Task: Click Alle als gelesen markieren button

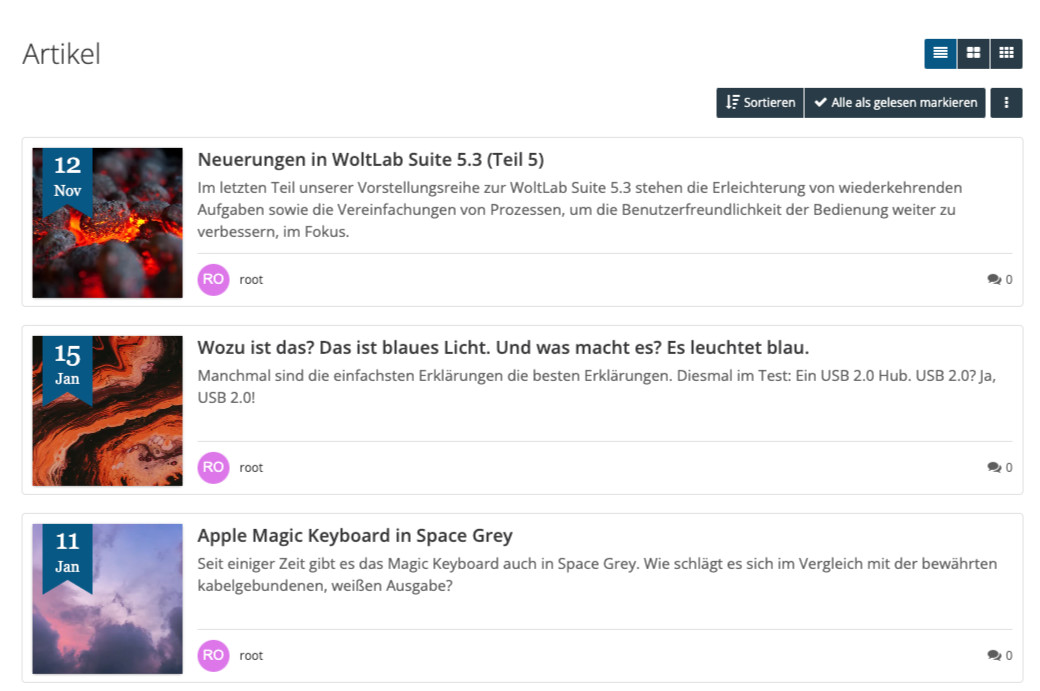Action: point(895,103)
